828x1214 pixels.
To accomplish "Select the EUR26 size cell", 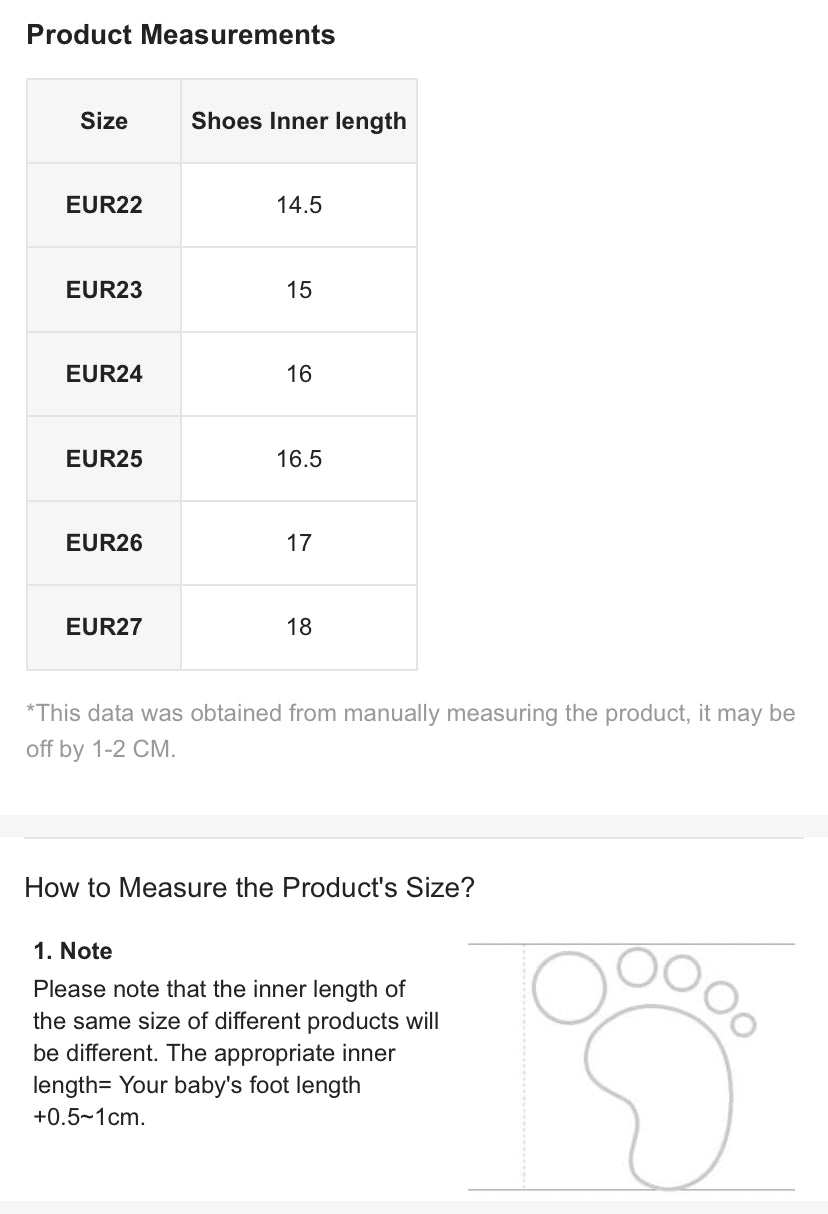I will point(104,543).
